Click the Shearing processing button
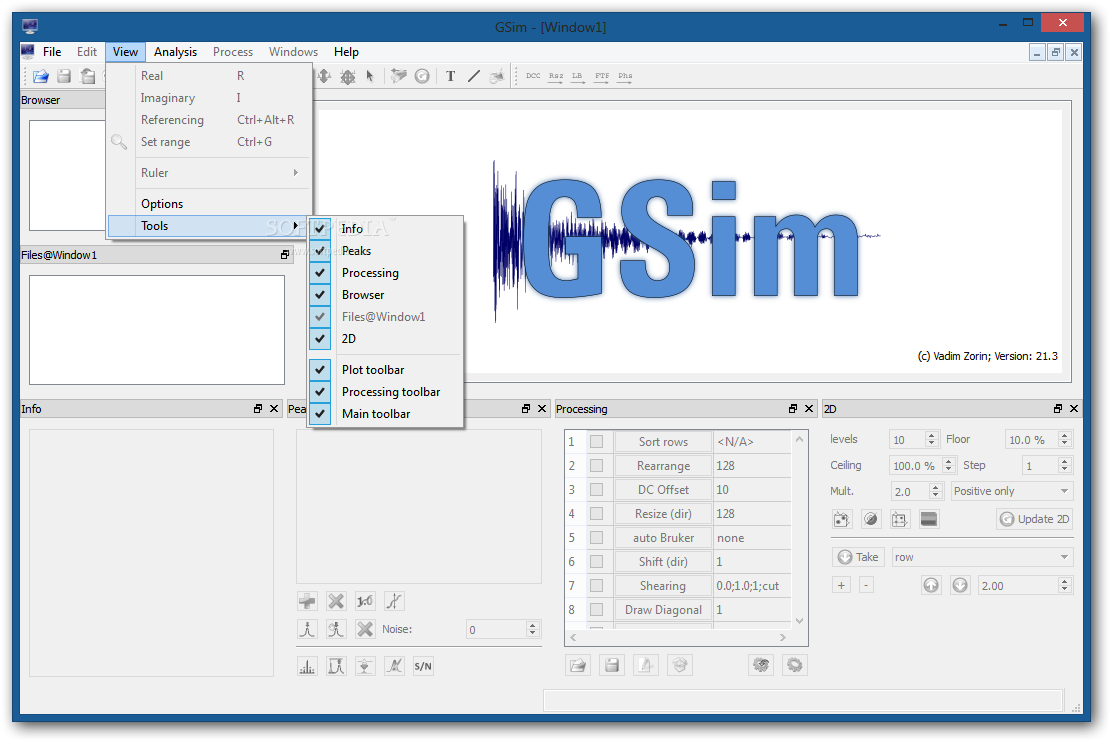The height and width of the screenshot is (742, 1111). click(x=663, y=585)
